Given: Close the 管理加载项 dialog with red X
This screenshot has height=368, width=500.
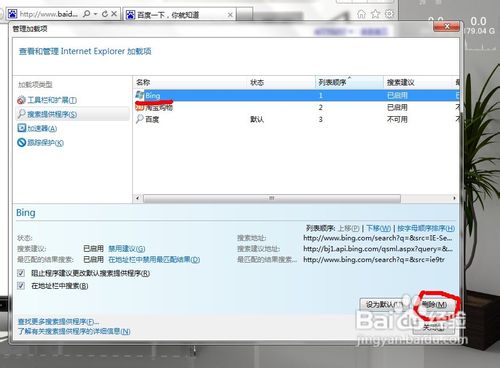Looking at the screenshot, I should pos(447,26).
